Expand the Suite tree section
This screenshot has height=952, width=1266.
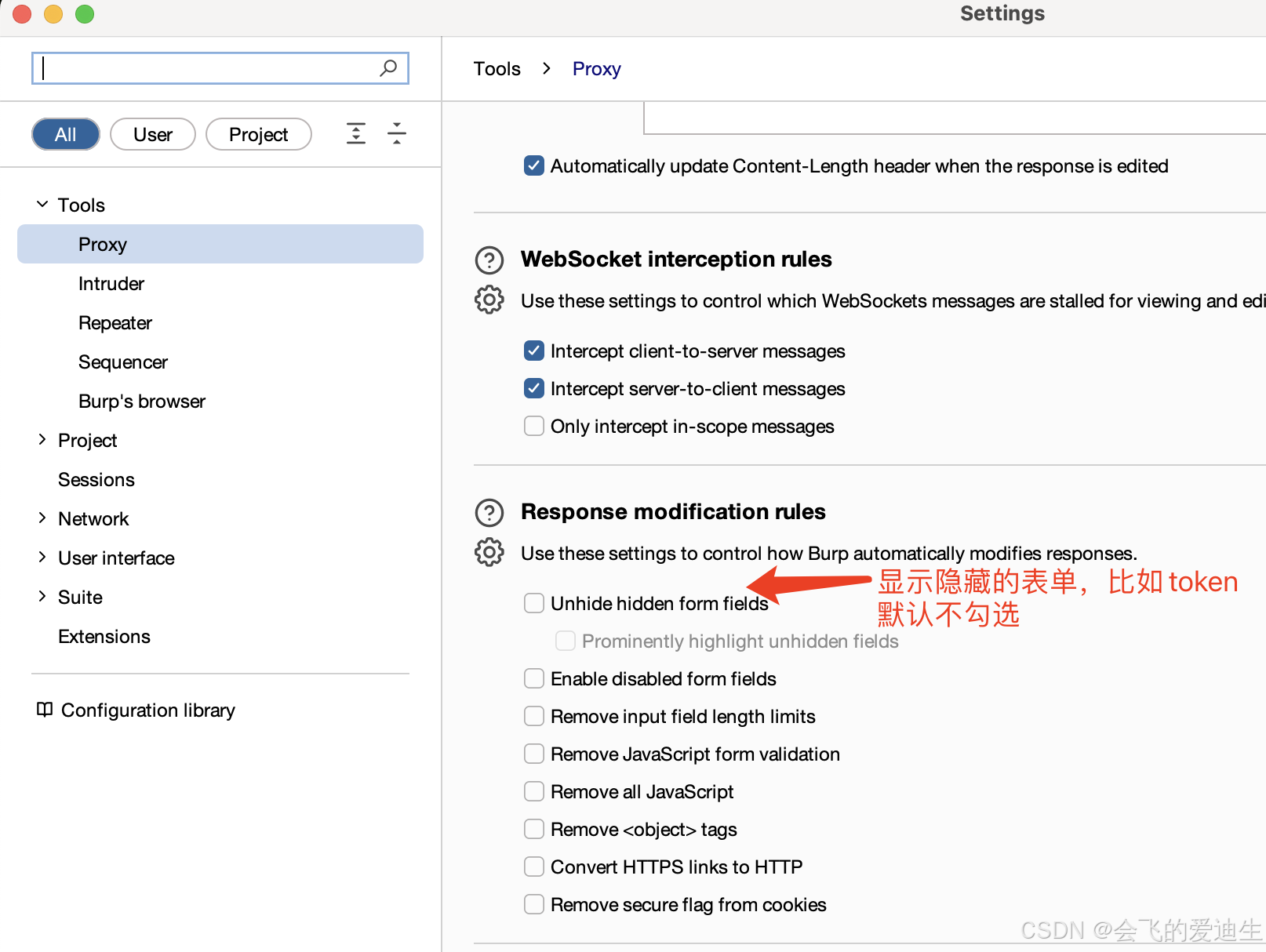pos(42,597)
